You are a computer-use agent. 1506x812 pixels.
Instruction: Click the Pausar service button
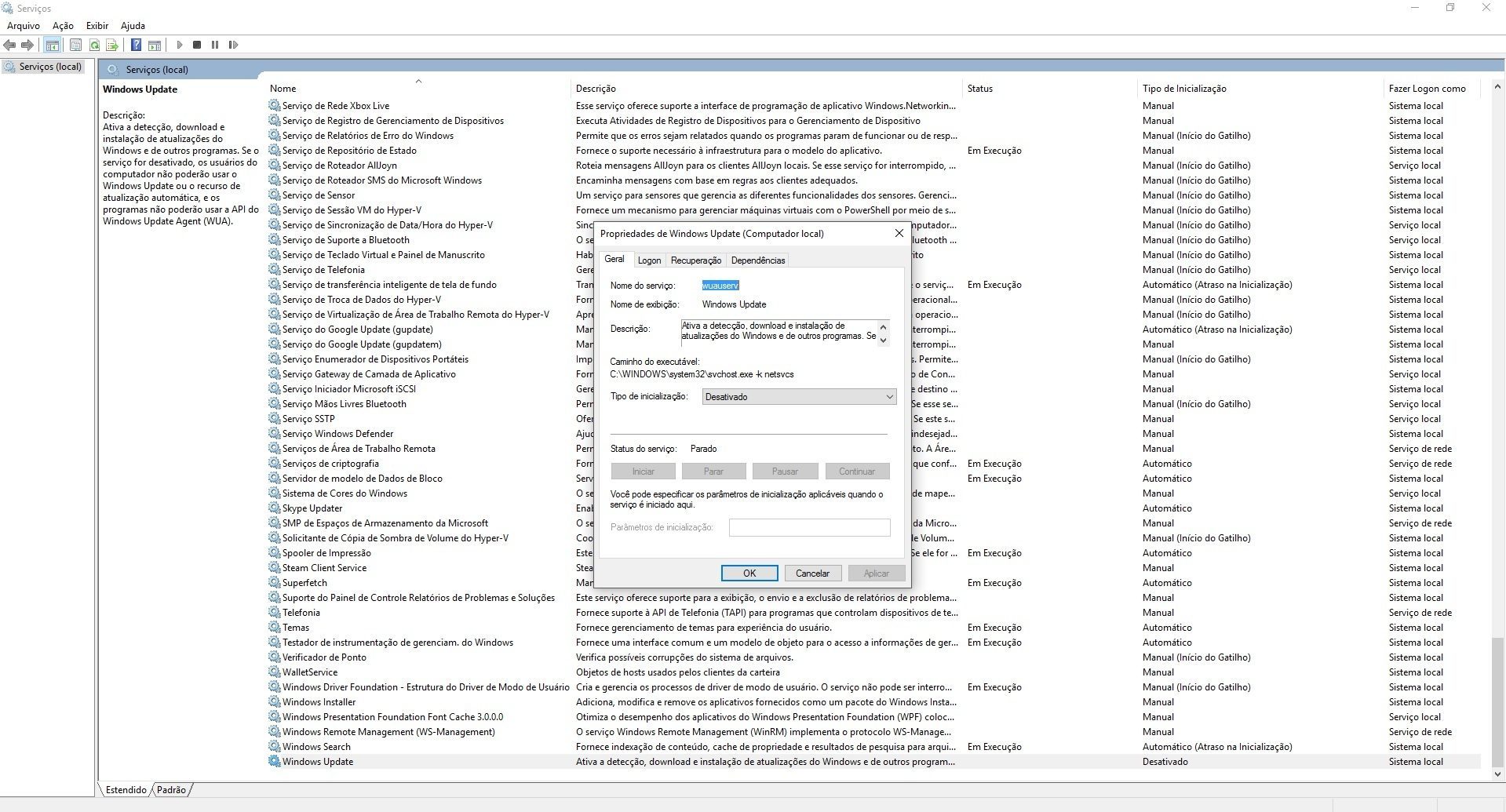tap(785, 472)
